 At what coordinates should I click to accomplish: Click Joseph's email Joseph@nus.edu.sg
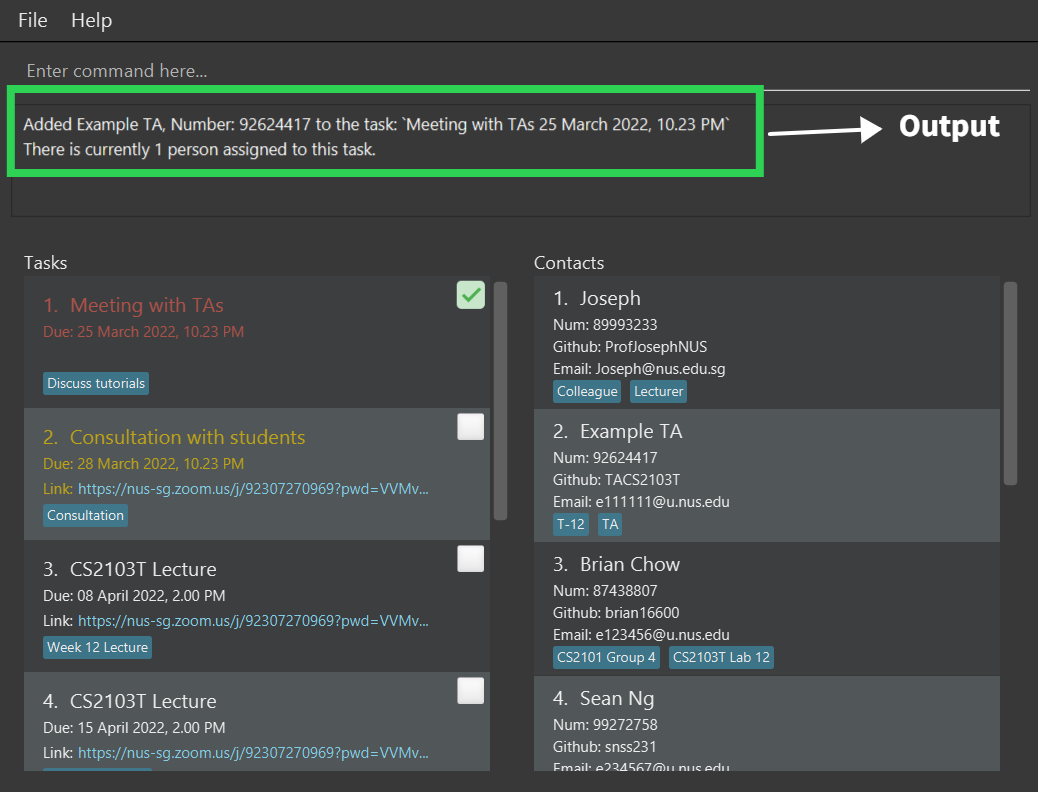coord(660,369)
